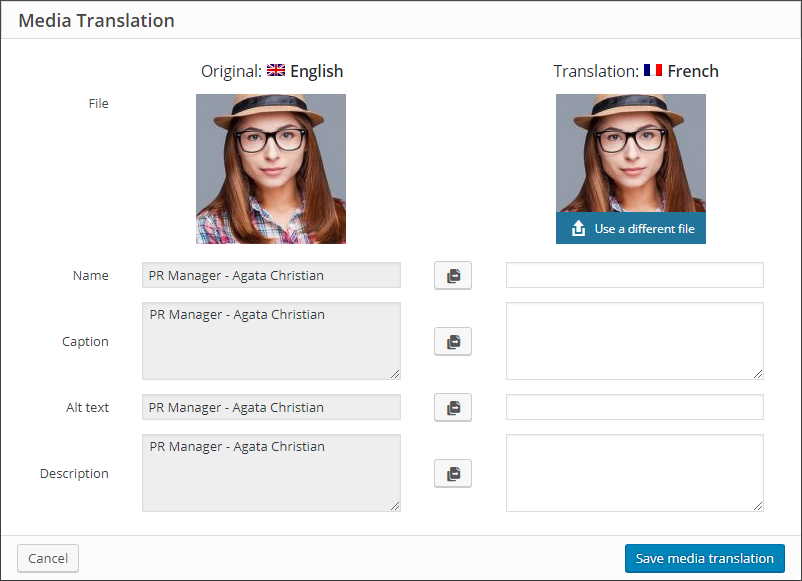Screen dimensions: 802x581
Task: Select the original English image thumbnail
Action: coord(271,169)
